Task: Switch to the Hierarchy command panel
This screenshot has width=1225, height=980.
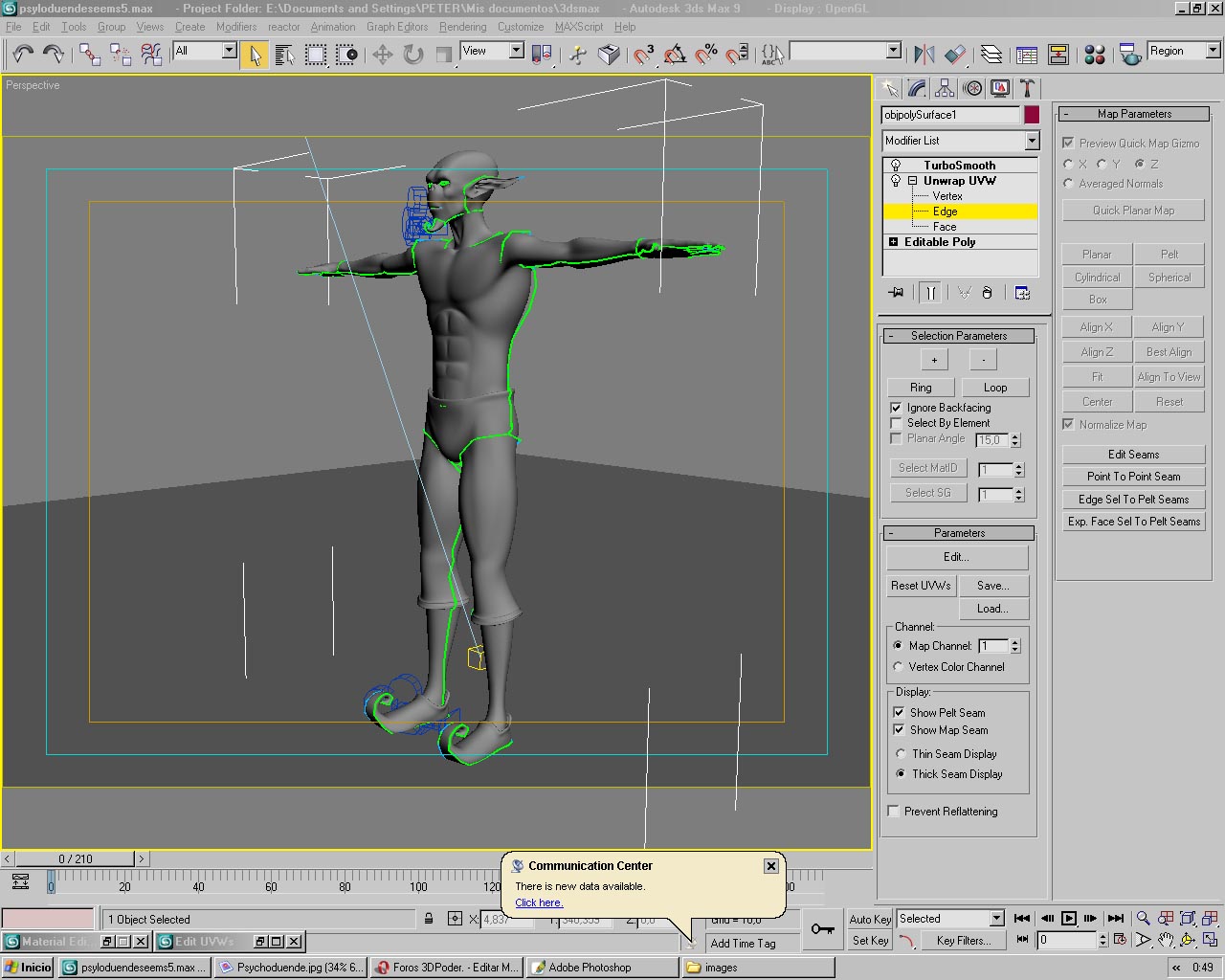Action: click(945, 89)
